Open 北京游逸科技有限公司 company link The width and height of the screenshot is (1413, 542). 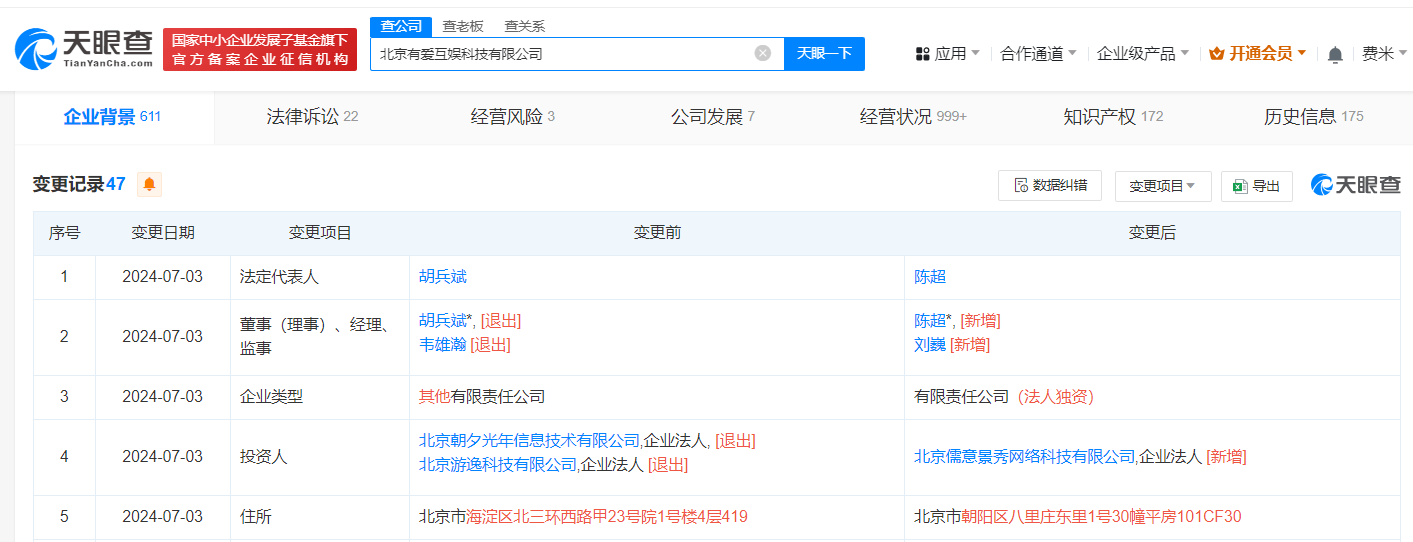tap(498, 465)
